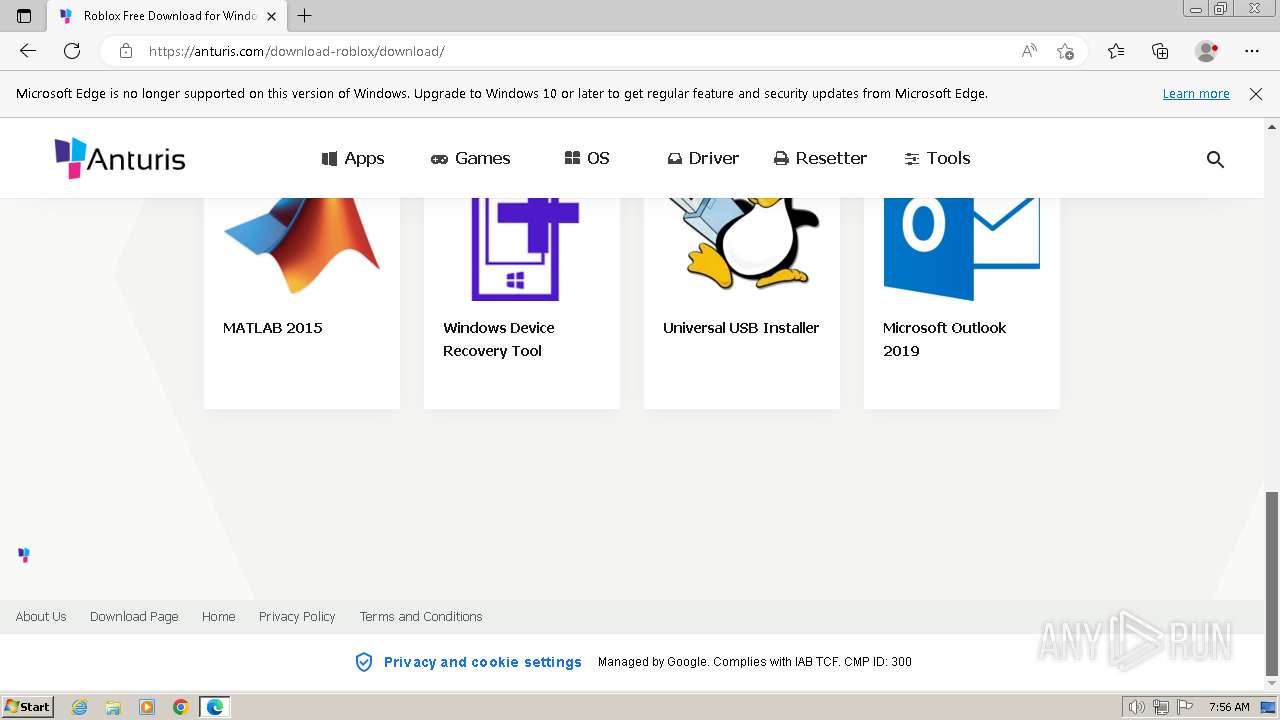Open File Explorer from taskbar
1280x720 pixels.
113,707
